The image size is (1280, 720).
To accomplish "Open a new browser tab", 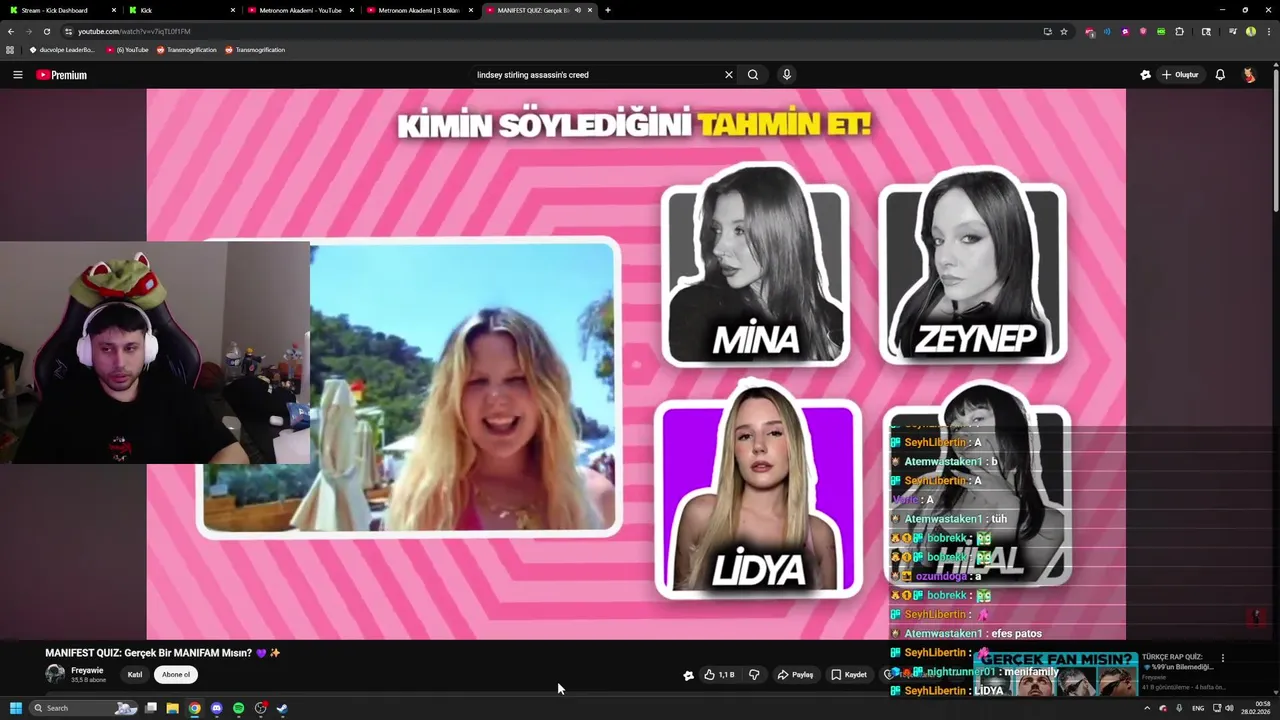I will 607,10.
